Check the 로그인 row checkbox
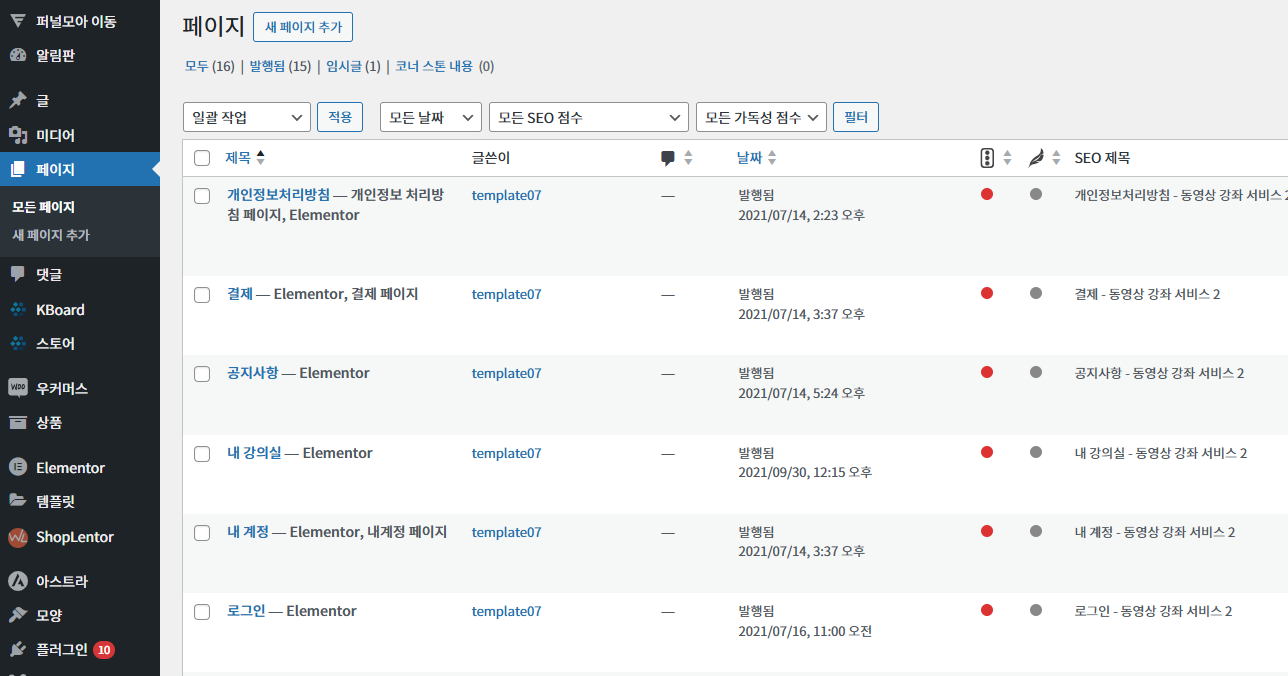1288x676 pixels. coord(202,612)
